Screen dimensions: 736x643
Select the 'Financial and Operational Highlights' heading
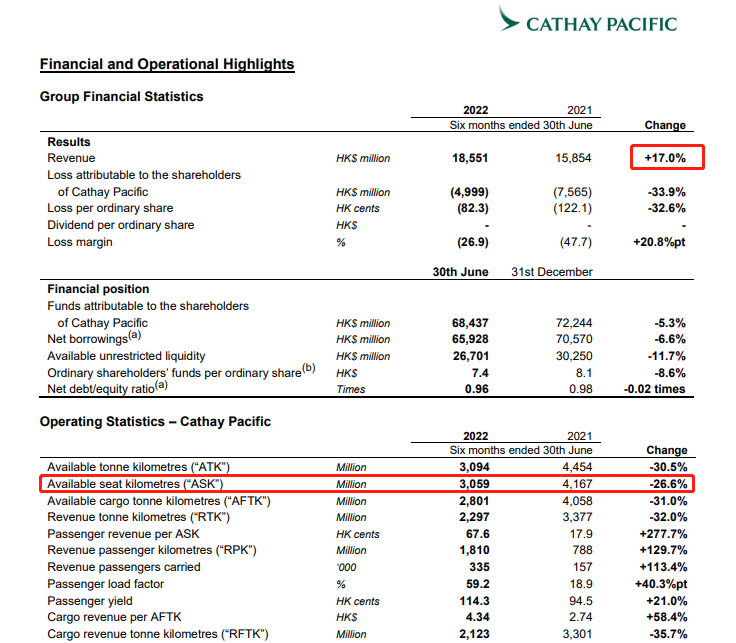pyautogui.click(x=167, y=64)
